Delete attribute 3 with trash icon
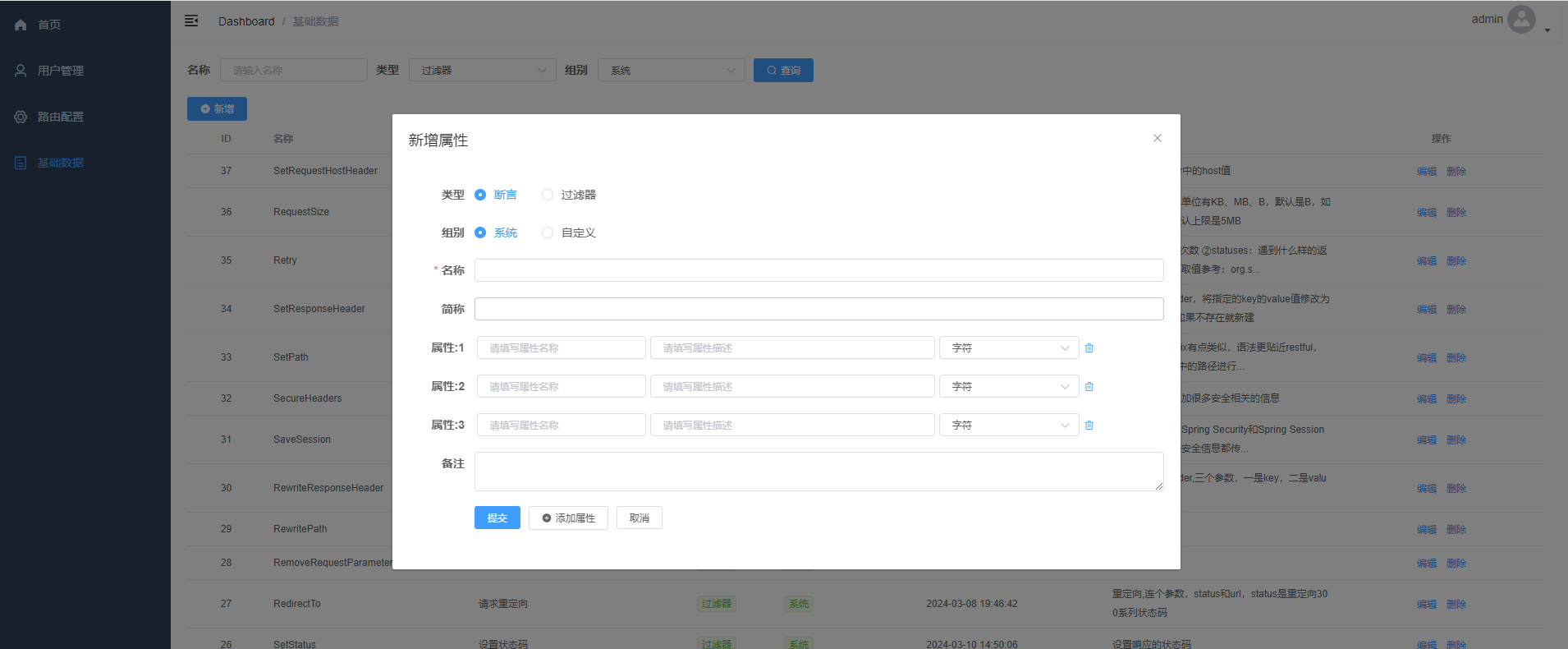This screenshot has width=1568, height=649. [x=1089, y=426]
